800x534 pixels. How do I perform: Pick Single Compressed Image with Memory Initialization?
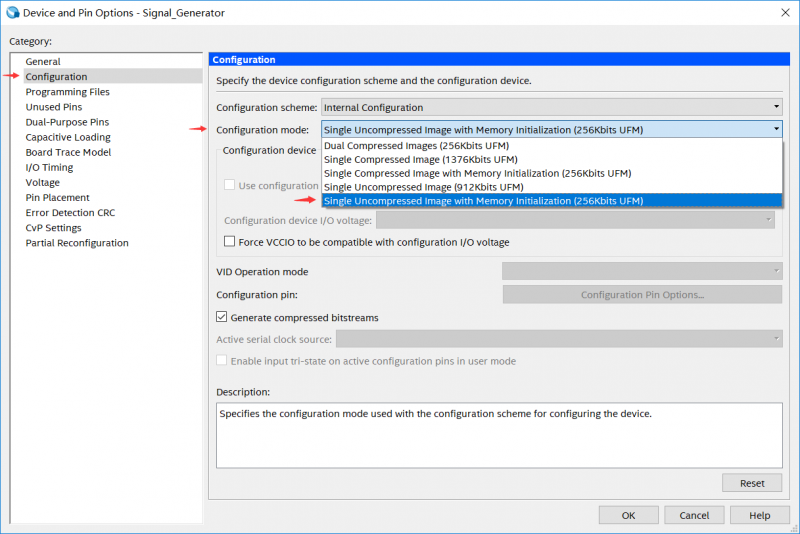click(477, 173)
